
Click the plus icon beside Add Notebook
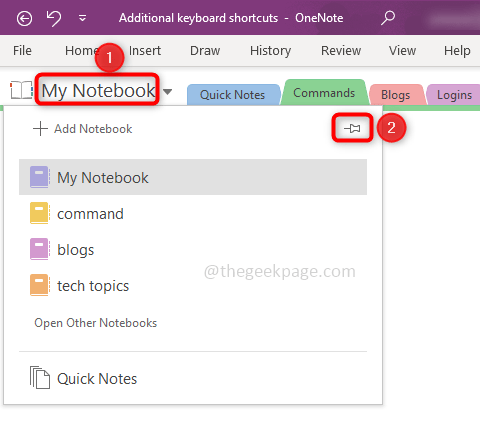tap(40, 129)
